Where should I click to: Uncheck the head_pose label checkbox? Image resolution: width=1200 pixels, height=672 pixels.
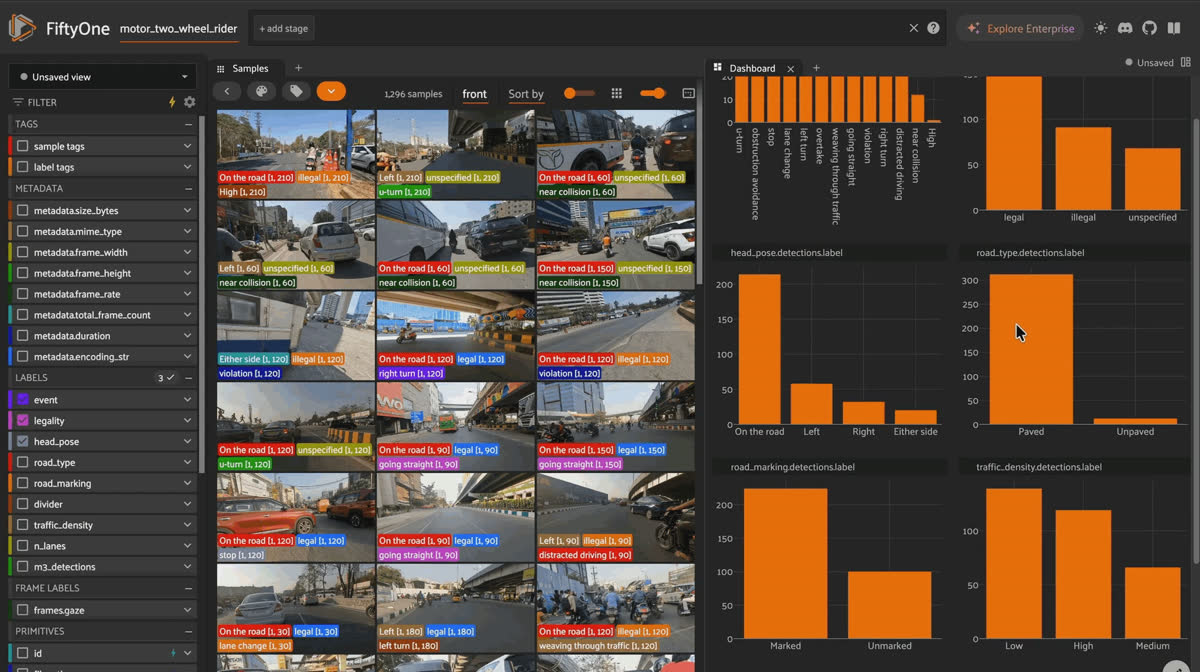pyautogui.click(x=23, y=441)
